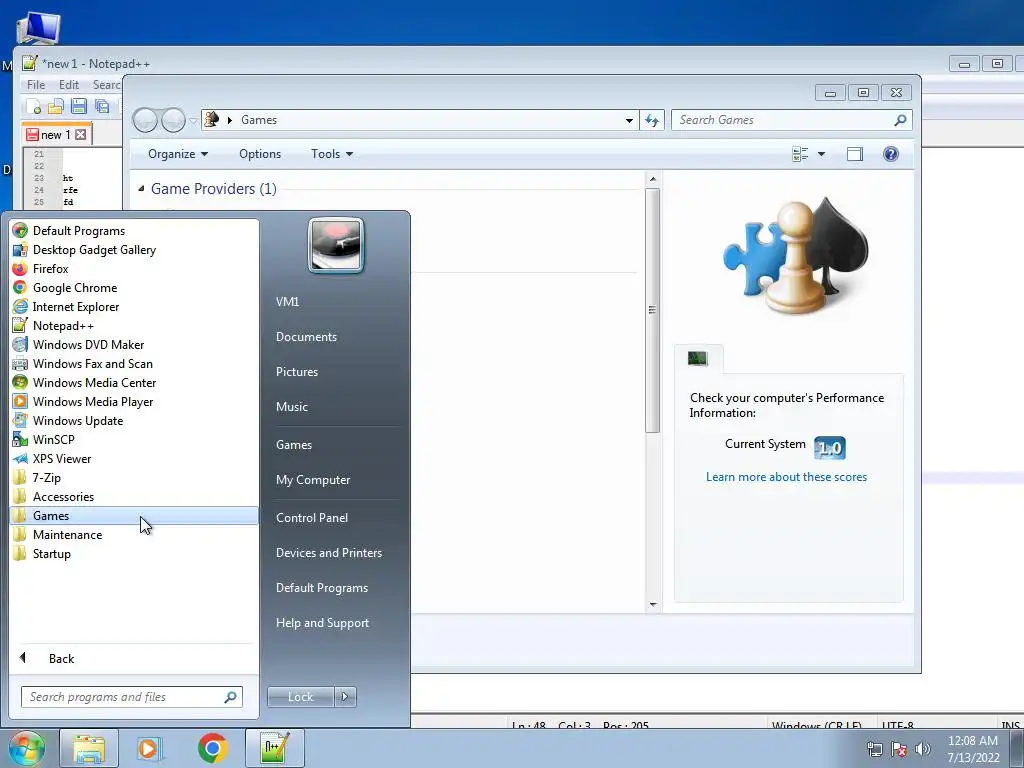Viewport: 1024px width, 768px height.
Task: Open Windows Explorer from the taskbar
Action: [x=89, y=748]
